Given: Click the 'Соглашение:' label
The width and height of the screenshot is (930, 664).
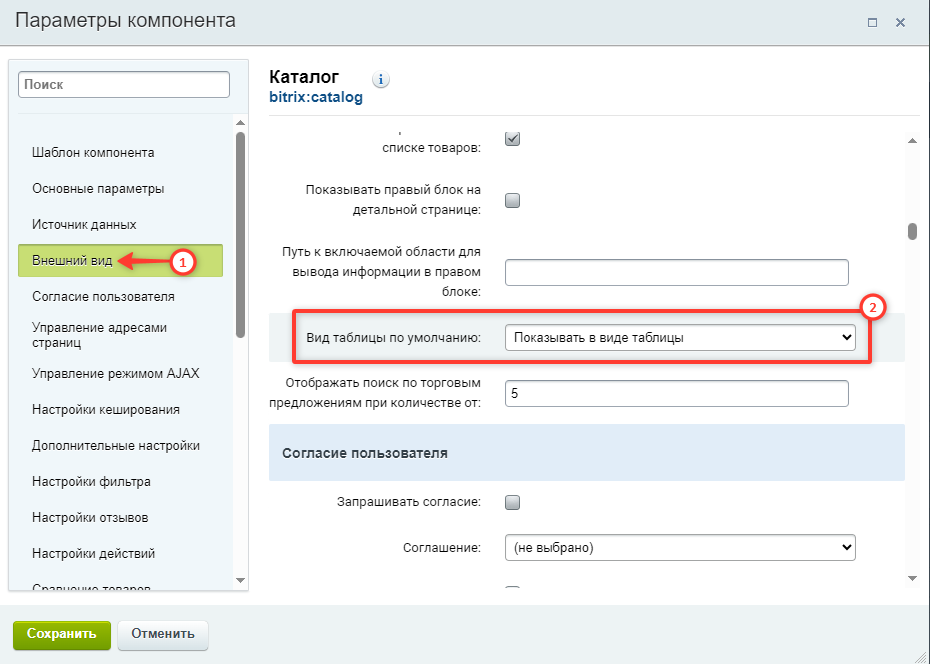Looking at the screenshot, I should pos(442,548).
